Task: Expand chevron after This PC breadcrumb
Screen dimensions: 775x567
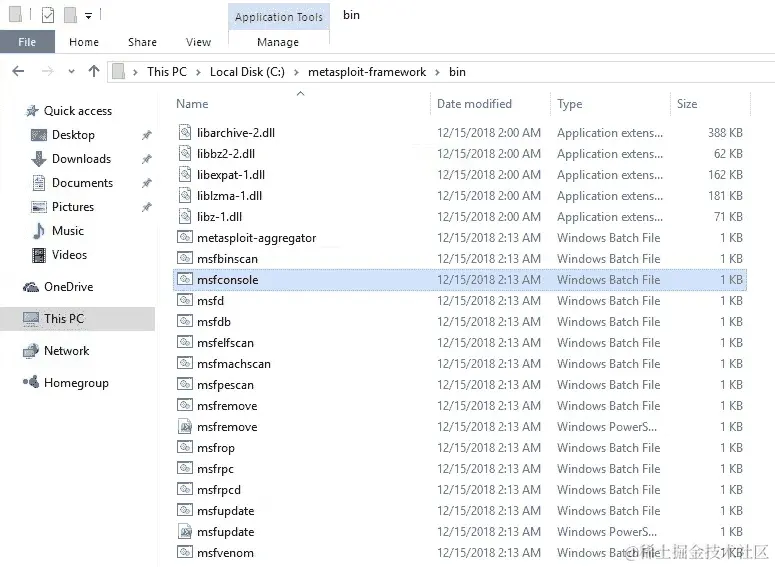Action: pyautogui.click(x=198, y=72)
